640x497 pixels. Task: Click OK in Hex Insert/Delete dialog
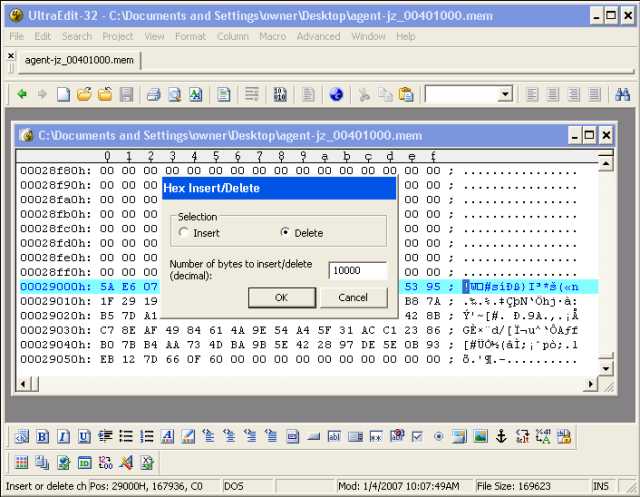pos(282,297)
